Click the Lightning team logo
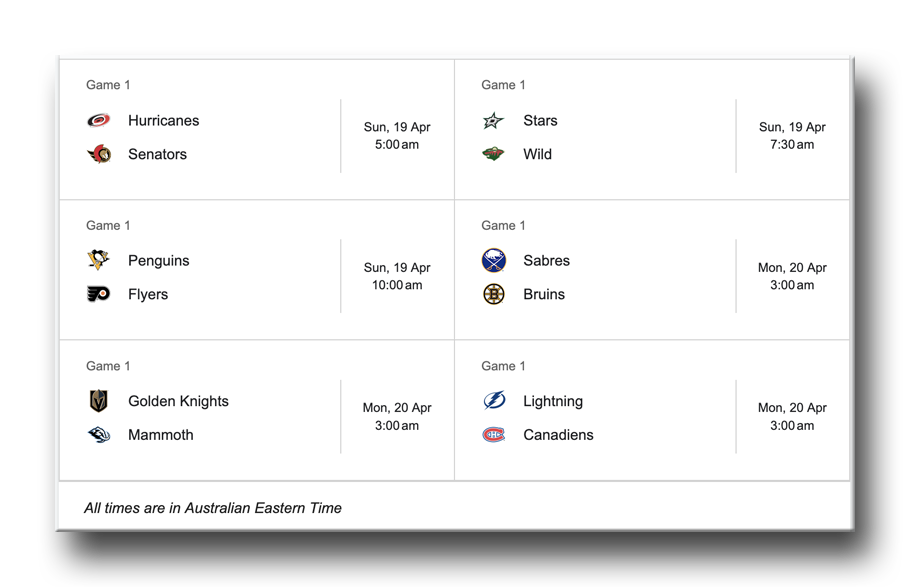 point(494,402)
